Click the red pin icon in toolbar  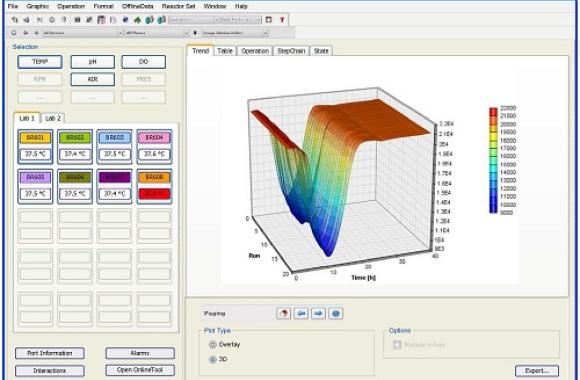[282, 20]
